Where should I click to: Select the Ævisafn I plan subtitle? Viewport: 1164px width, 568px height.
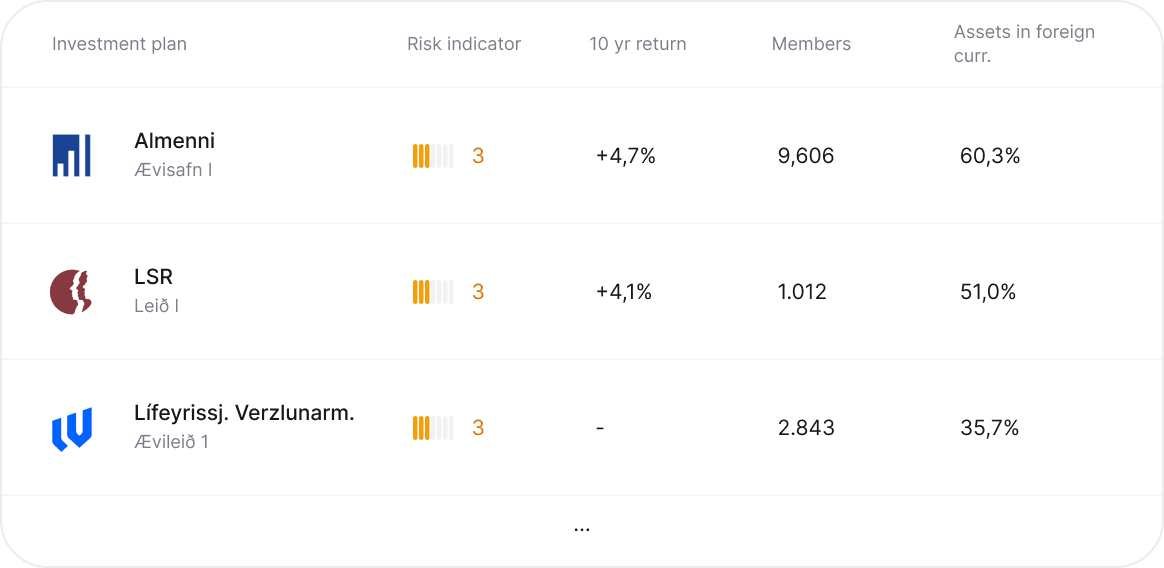point(173,170)
